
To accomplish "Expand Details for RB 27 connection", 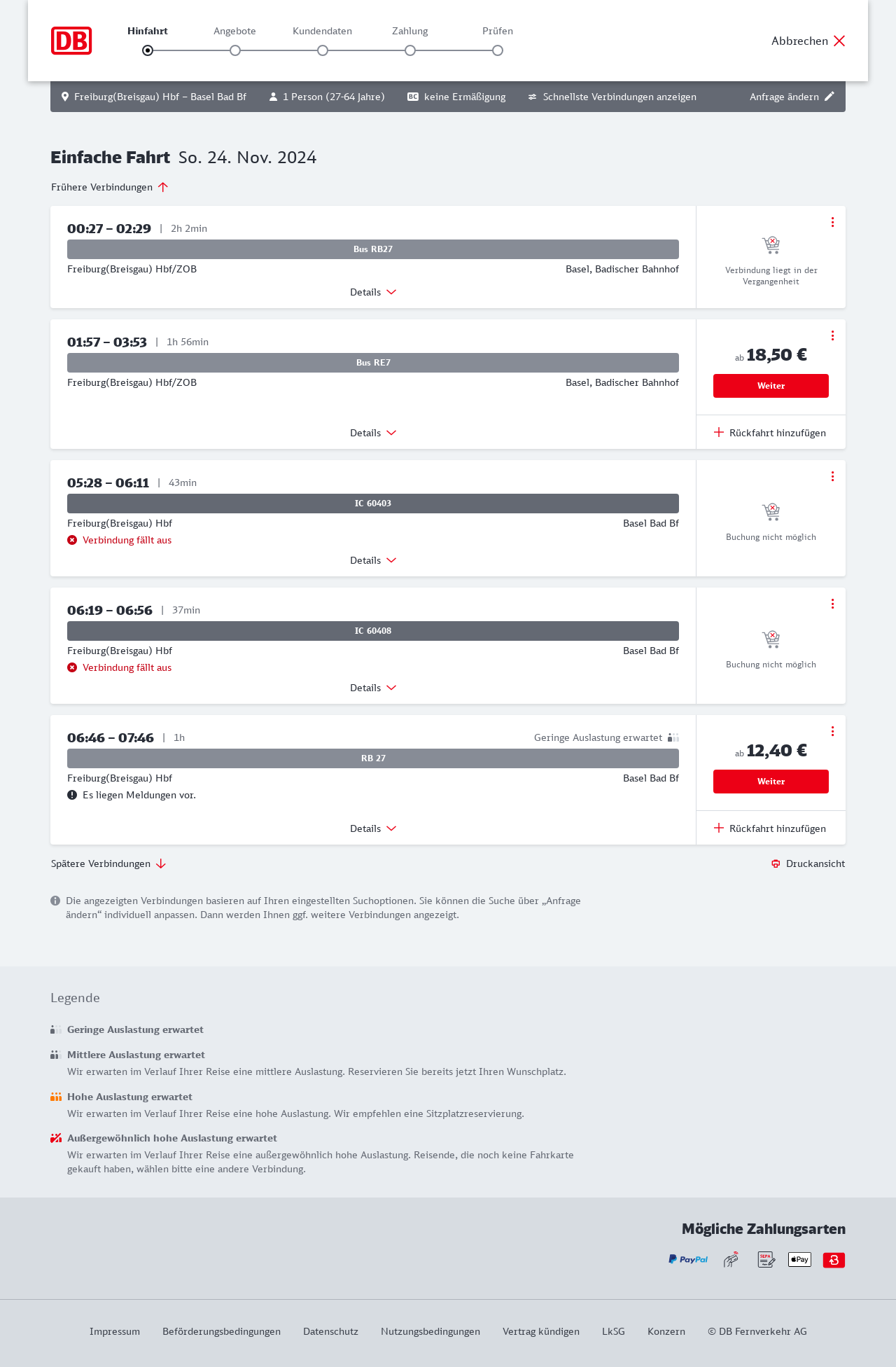I will 373,828.
